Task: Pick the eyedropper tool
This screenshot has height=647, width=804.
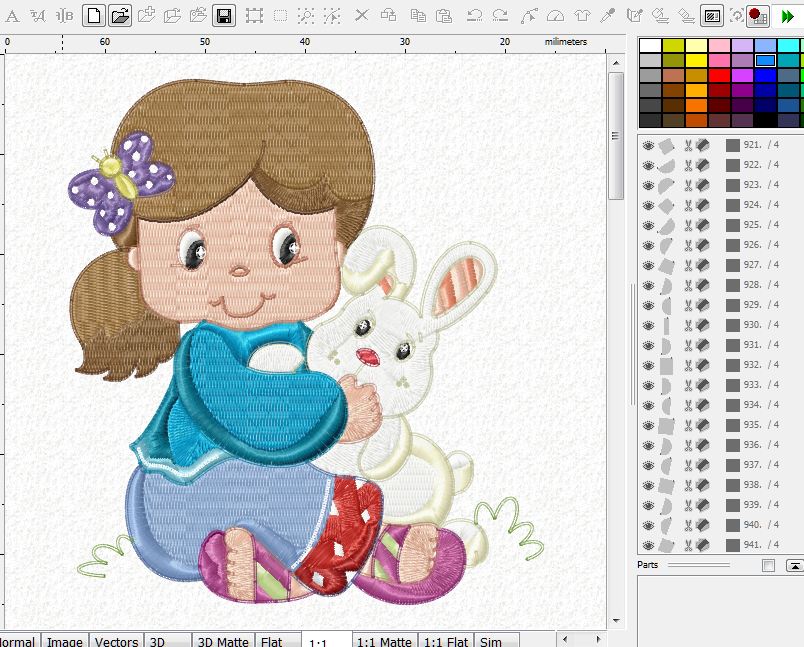Action: 608,15
